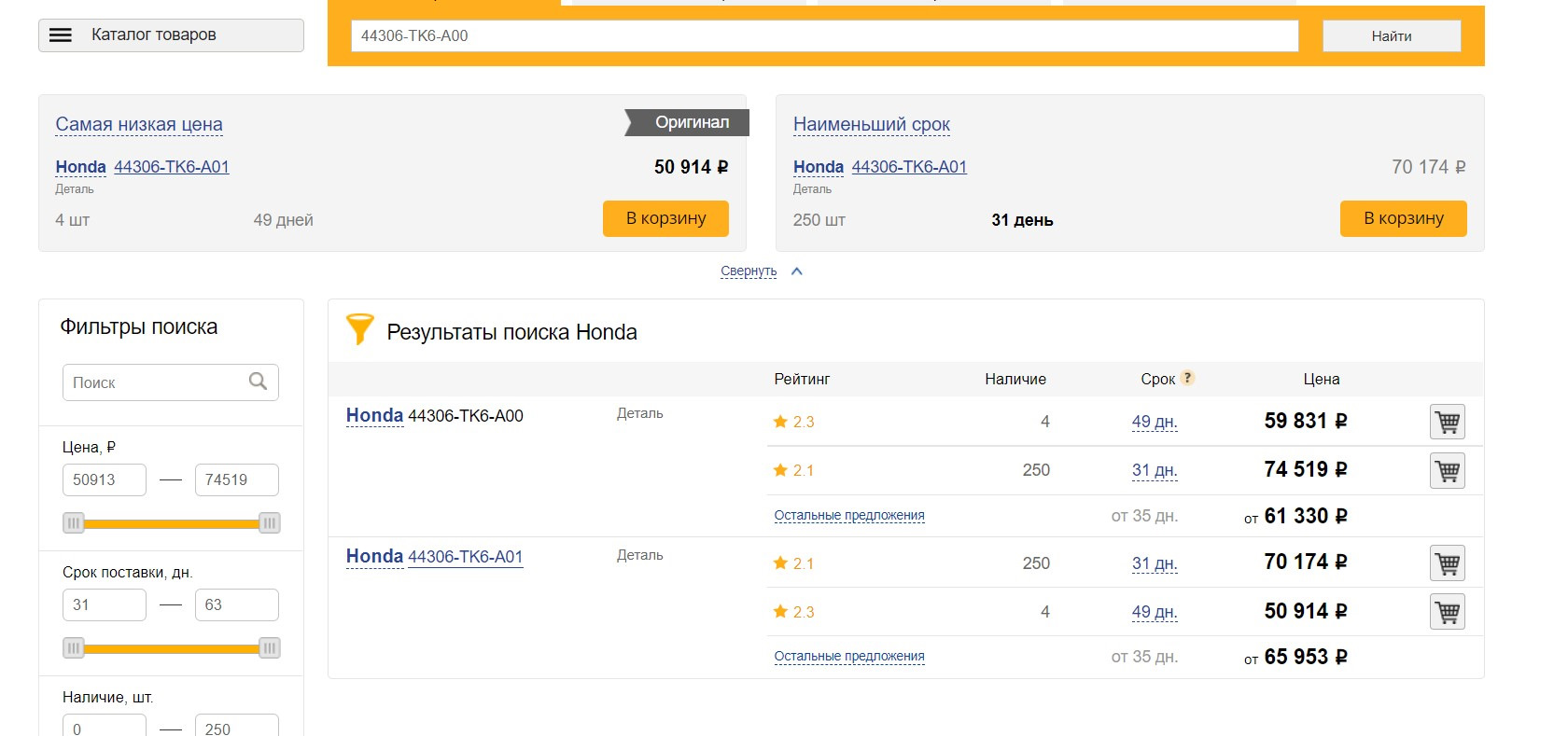Click 31 дн. link for 74 519 ₽ offer
The image size is (1568, 736).
[1155, 470]
